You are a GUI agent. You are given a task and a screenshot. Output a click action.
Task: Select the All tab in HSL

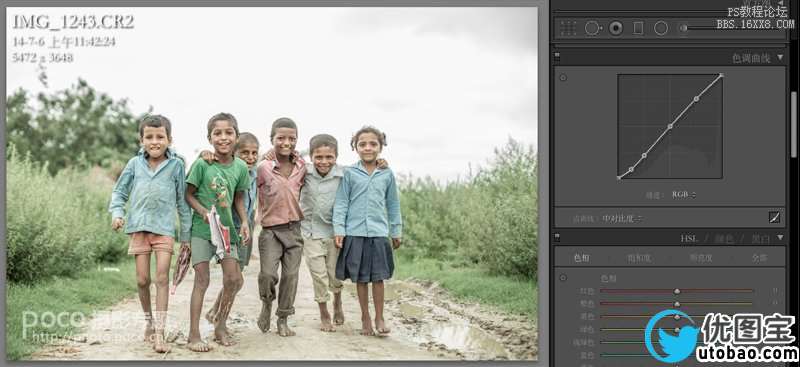click(759, 258)
